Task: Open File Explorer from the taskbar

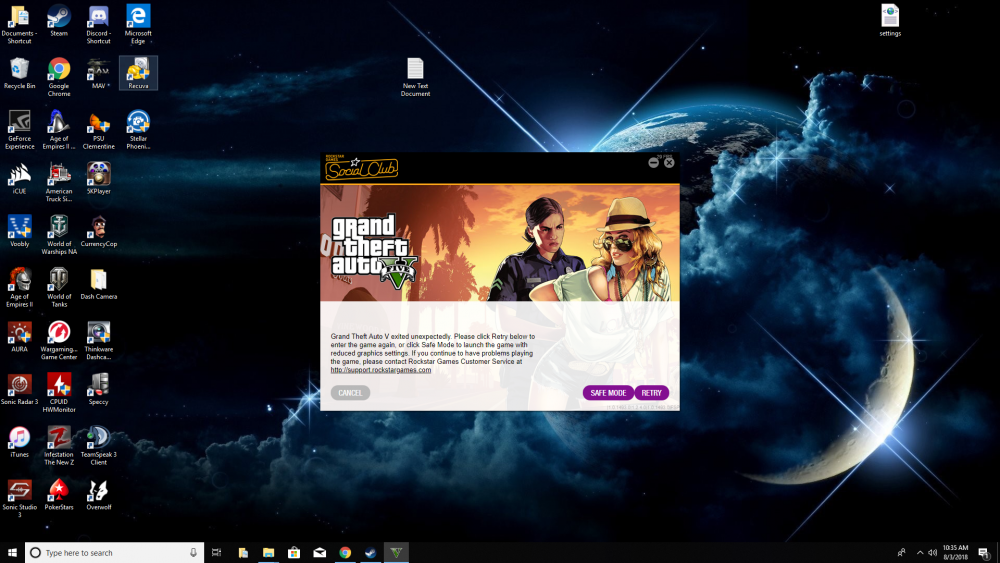Action: click(268, 553)
